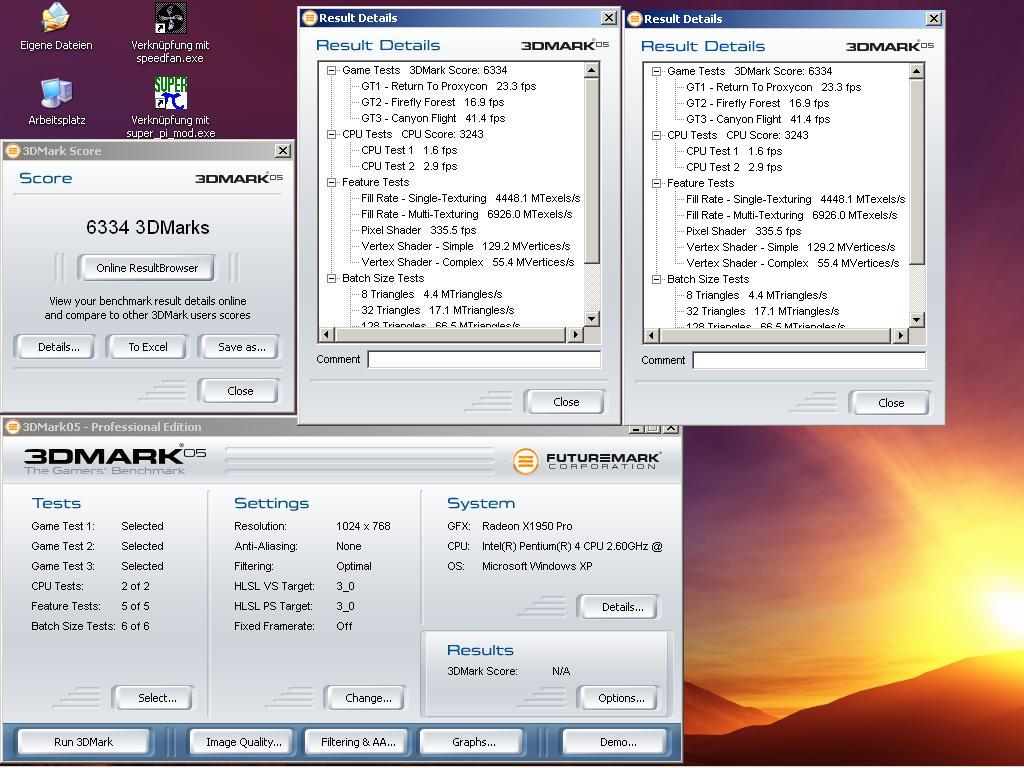Open Options... in the Results panel

620,697
